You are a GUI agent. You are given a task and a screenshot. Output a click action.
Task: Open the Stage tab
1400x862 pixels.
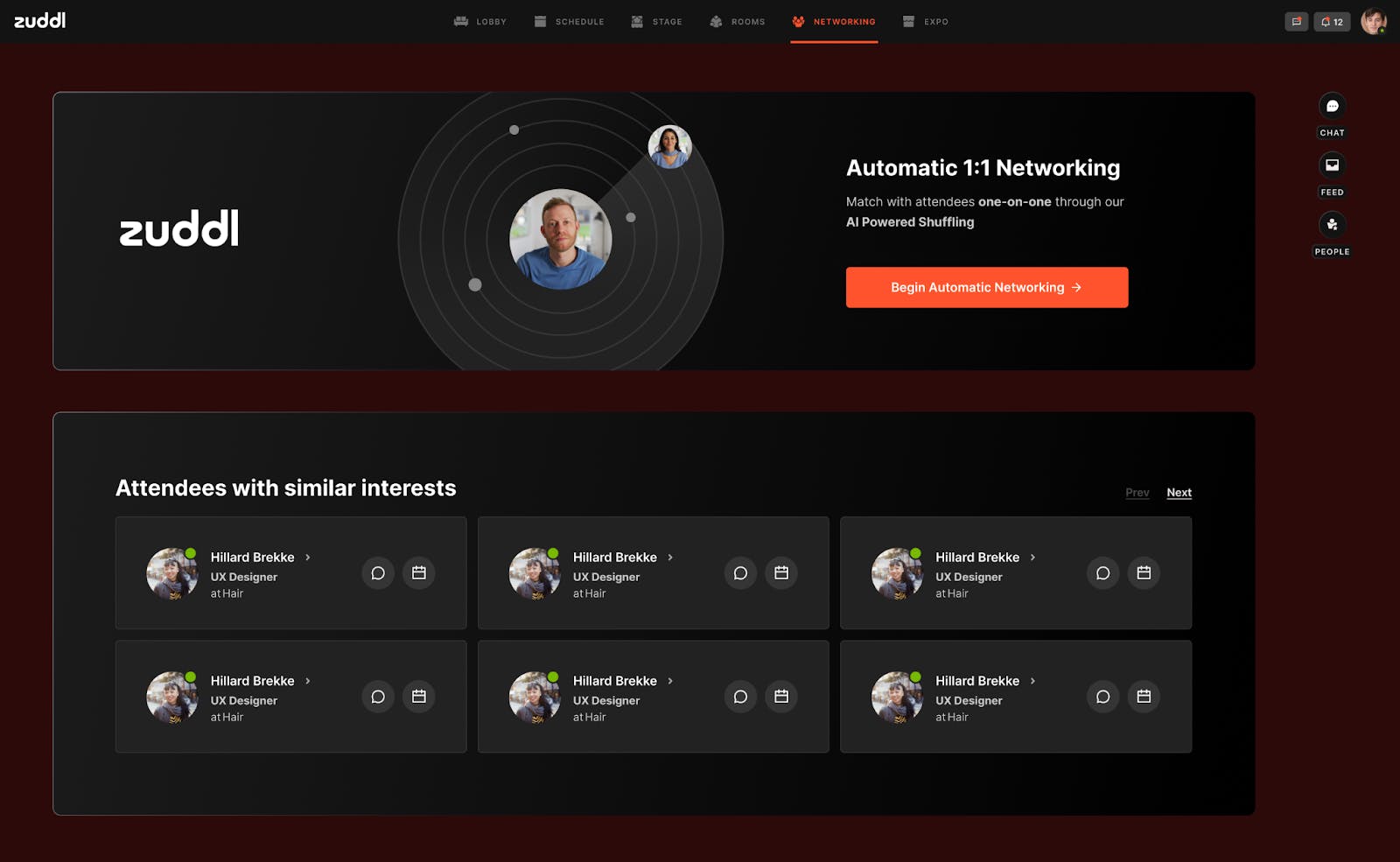(656, 22)
